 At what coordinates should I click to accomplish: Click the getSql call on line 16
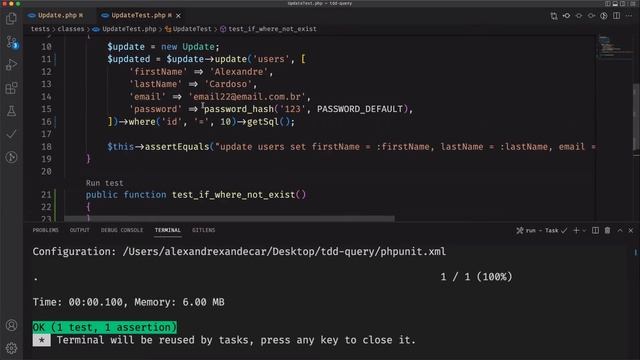[263, 122]
